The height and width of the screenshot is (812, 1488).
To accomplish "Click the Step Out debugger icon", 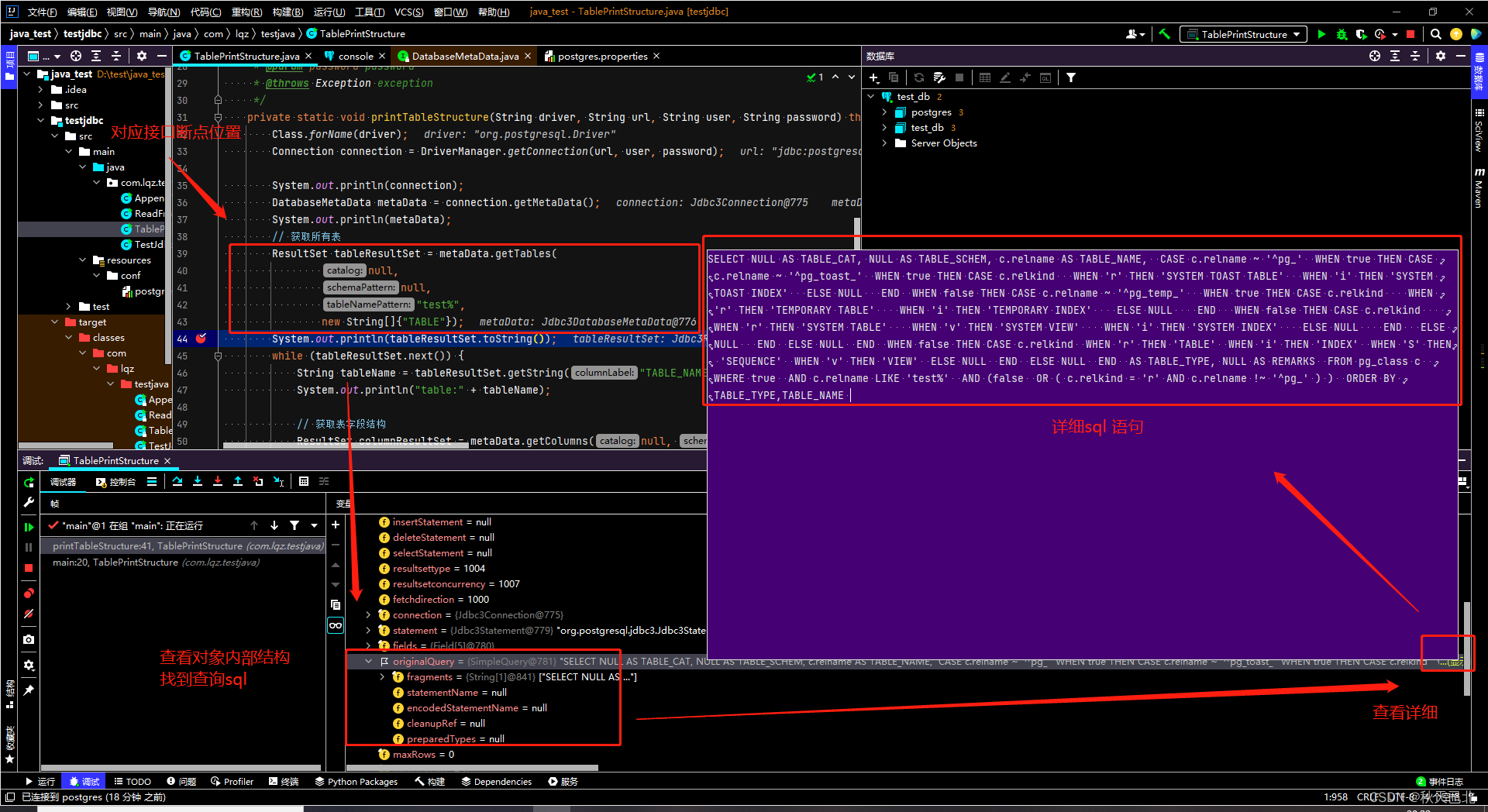I will [x=238, y=481].
